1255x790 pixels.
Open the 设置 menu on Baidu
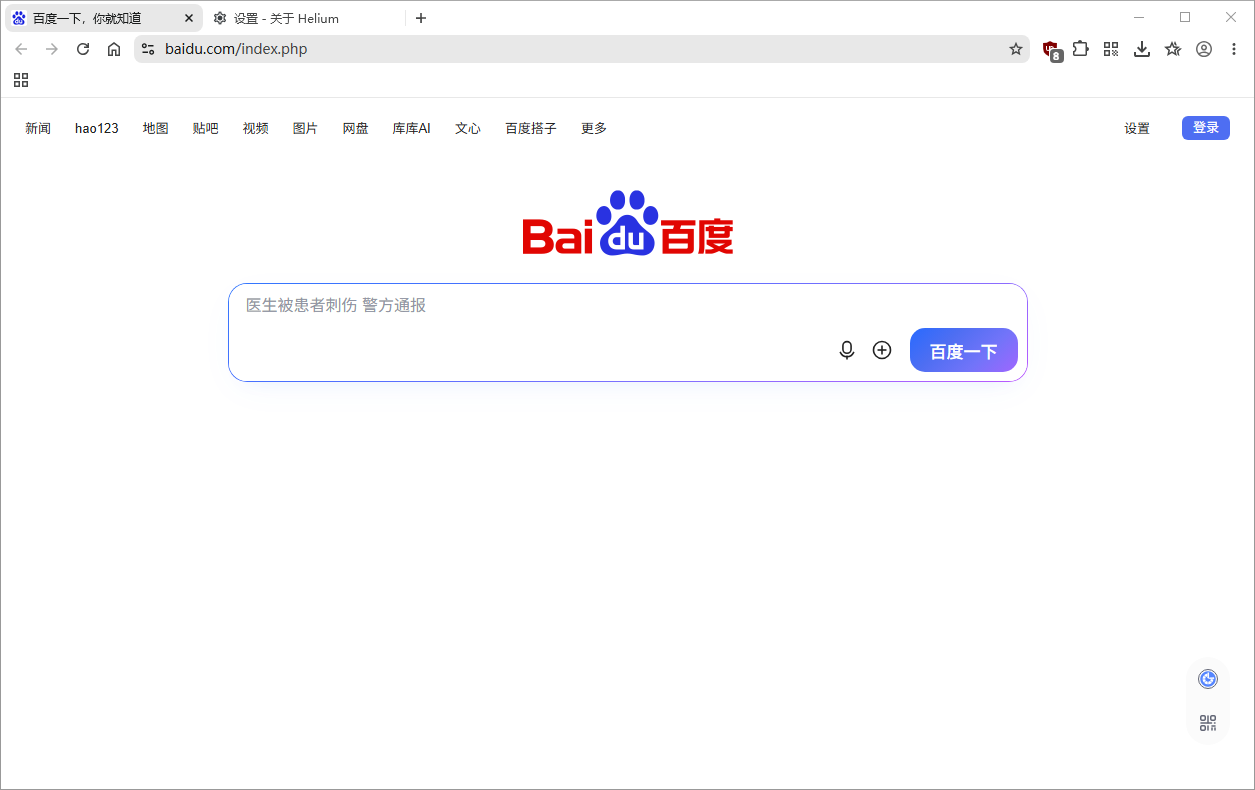pyautogui.click(x=1137, y=128)
